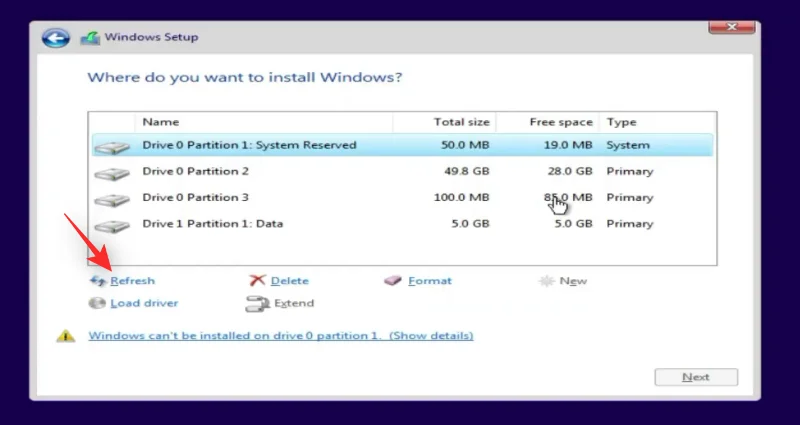Click the 28.0 GB free space cell
The height and width of the screenshot is (425, 800).
coord(570,171)
